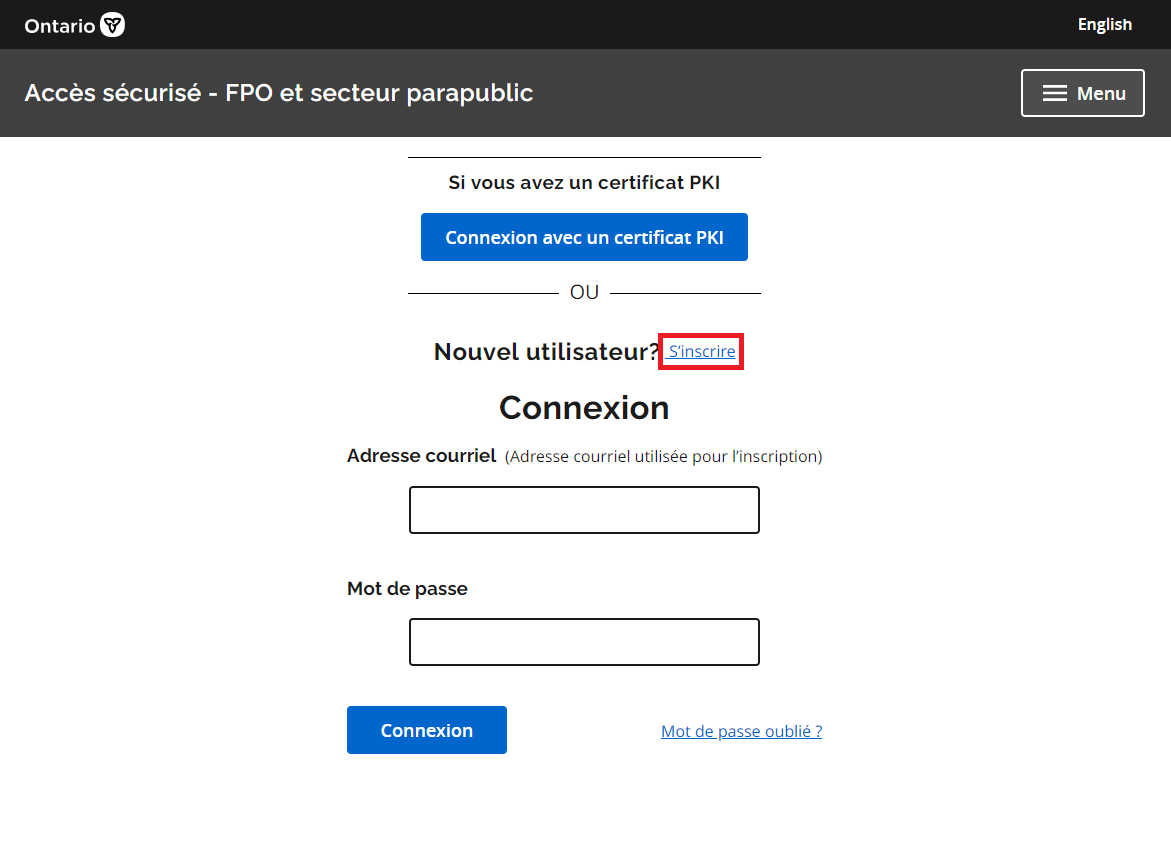Click the hamburger icon on the Menu button

coord(1053,92)
